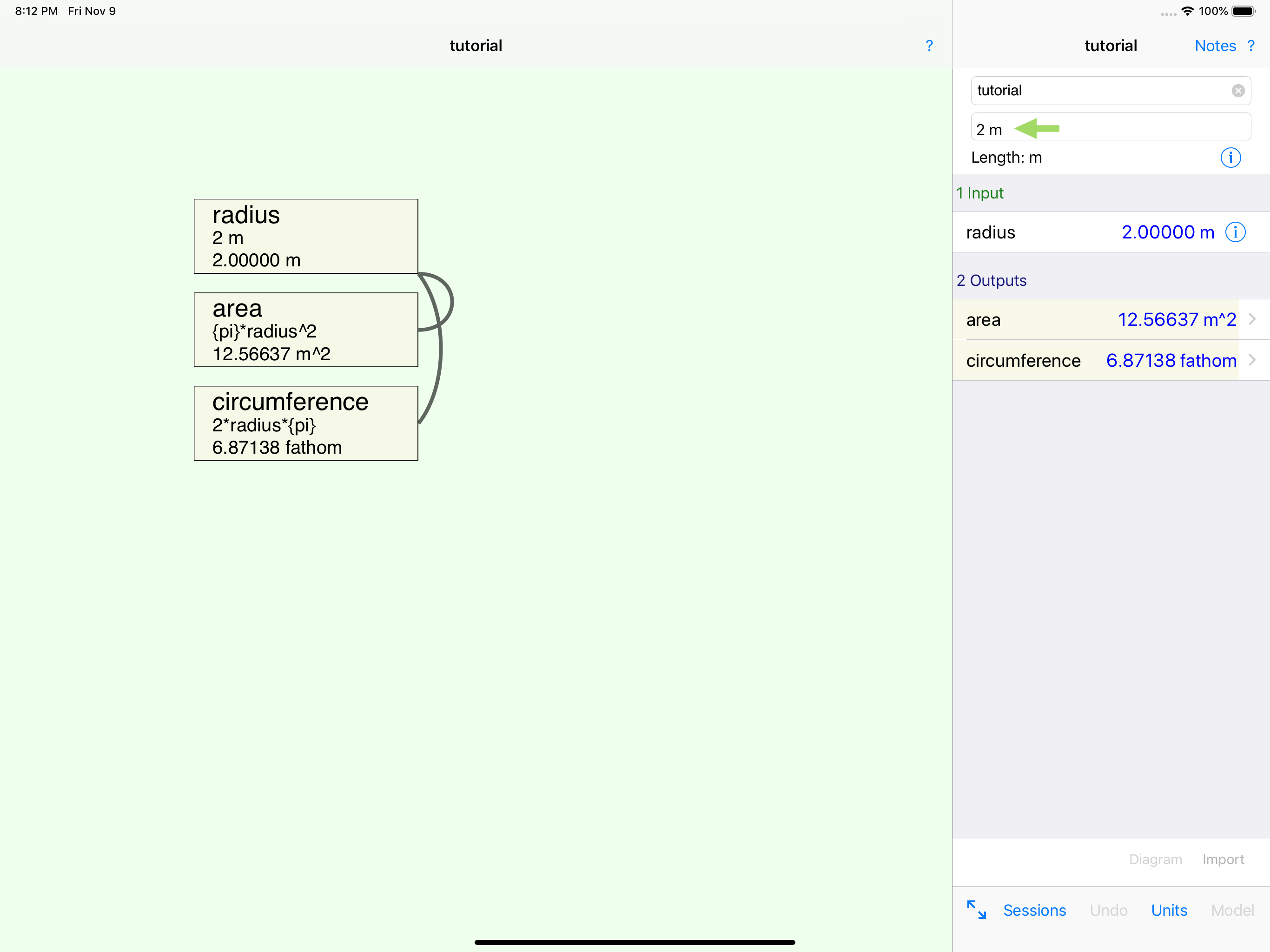Open the Units tab
1270x952 pixels.
(1169, 910)
